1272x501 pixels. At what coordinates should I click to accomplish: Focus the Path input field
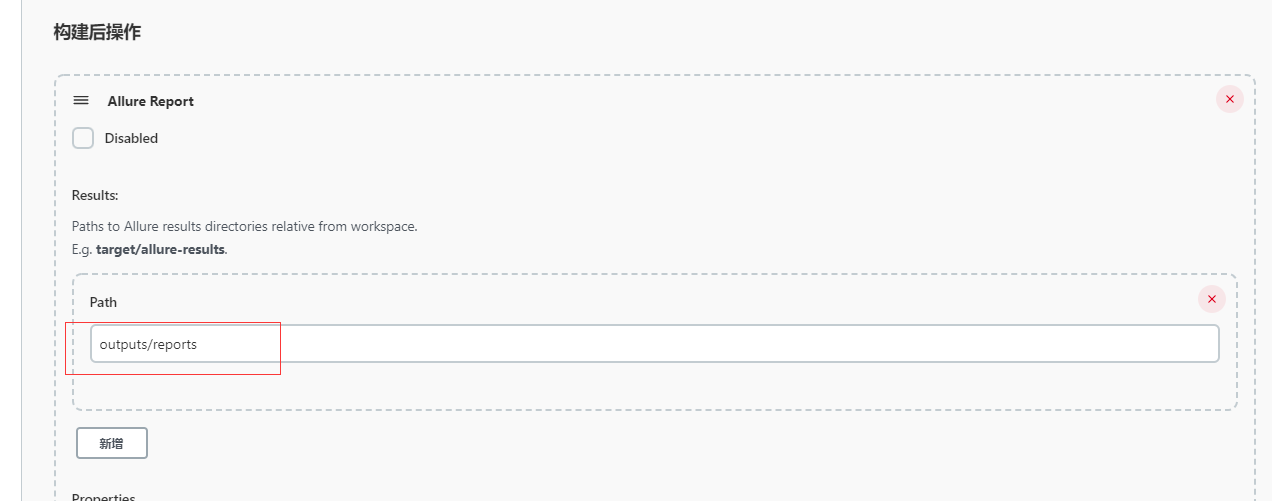(x=654, y=344)
